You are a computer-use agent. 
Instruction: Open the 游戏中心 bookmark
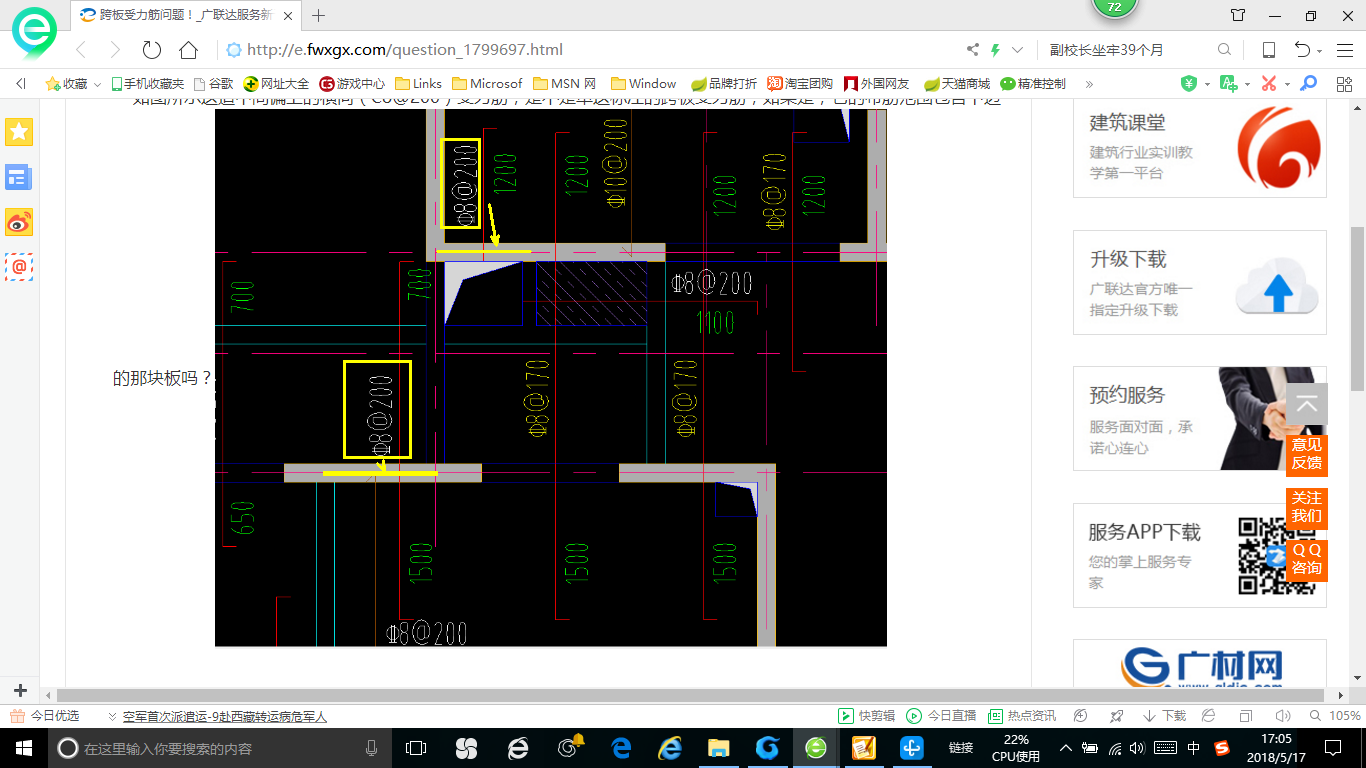click(x=352, y=84)
